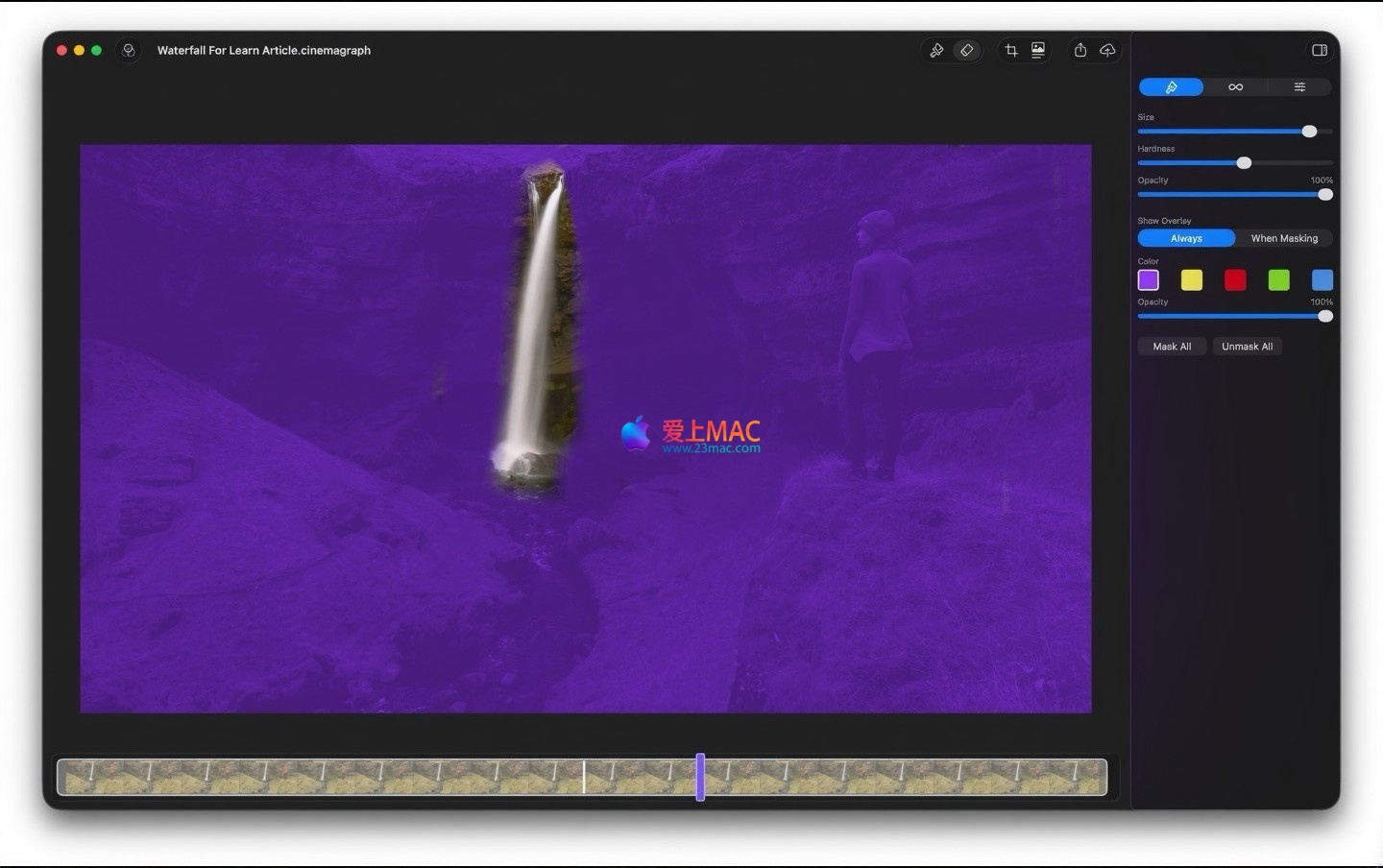Viewport: 1383px width, 868px height.
Task: Switch to the infinity loop tab
Action: pos(1235,87)
